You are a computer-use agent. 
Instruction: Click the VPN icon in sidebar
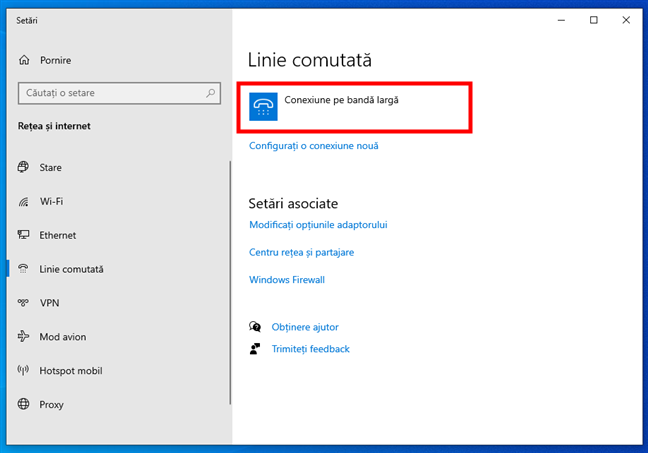pos(23,303)
